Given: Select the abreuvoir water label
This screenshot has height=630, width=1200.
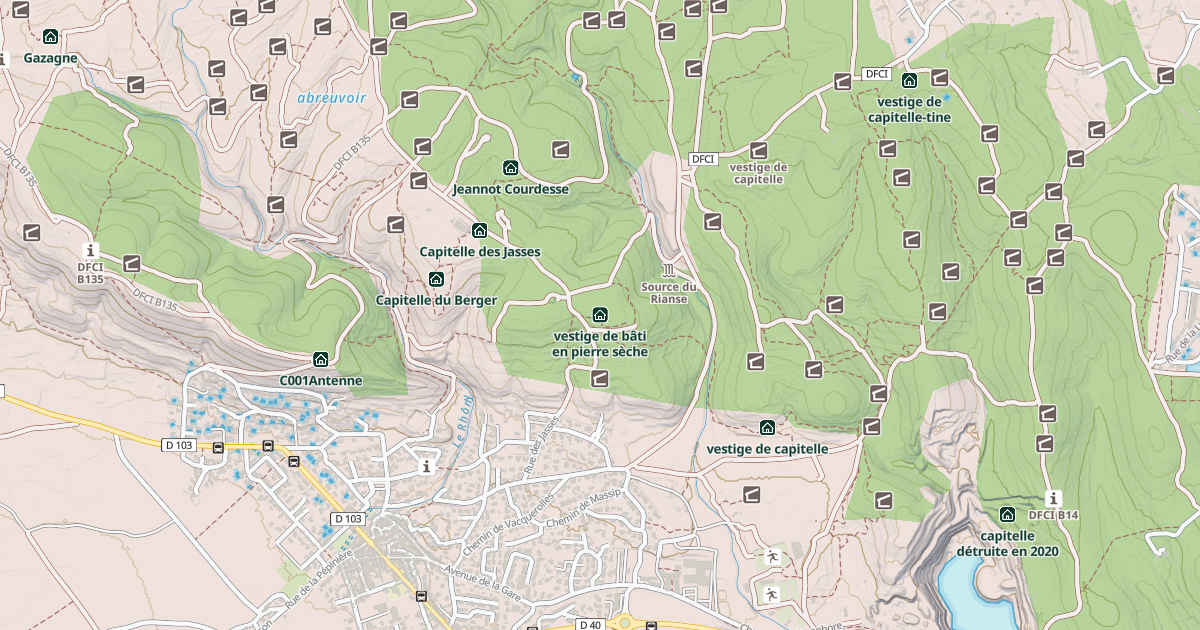Looking at the screenshot, I should 332,98.
